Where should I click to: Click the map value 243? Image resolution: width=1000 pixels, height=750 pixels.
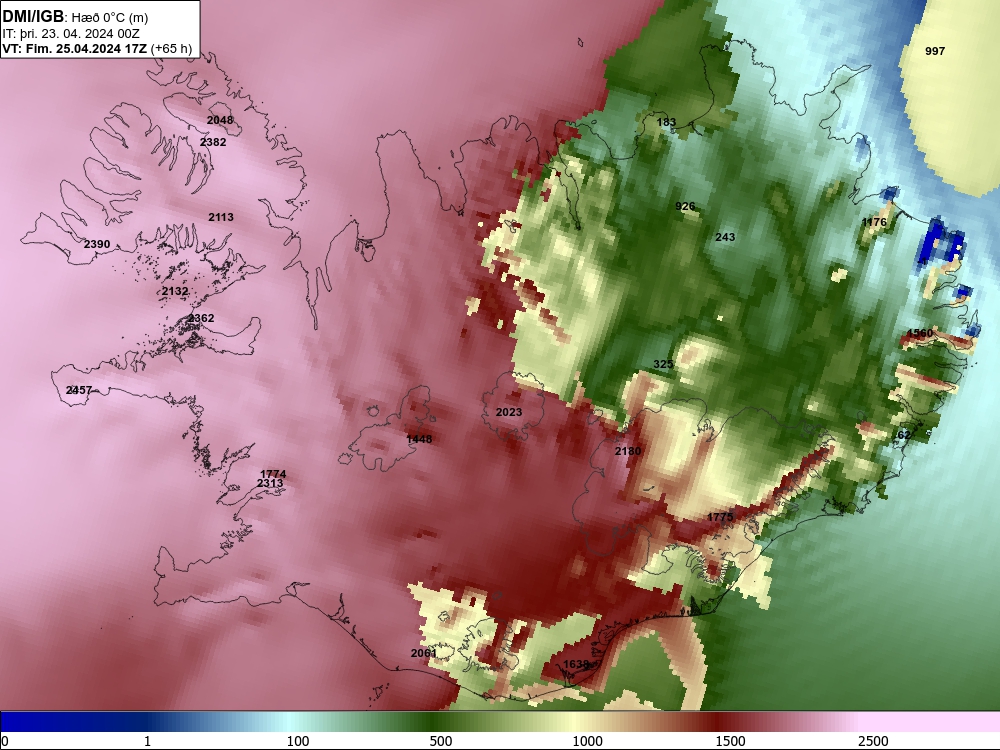click(x=725, y=237)
